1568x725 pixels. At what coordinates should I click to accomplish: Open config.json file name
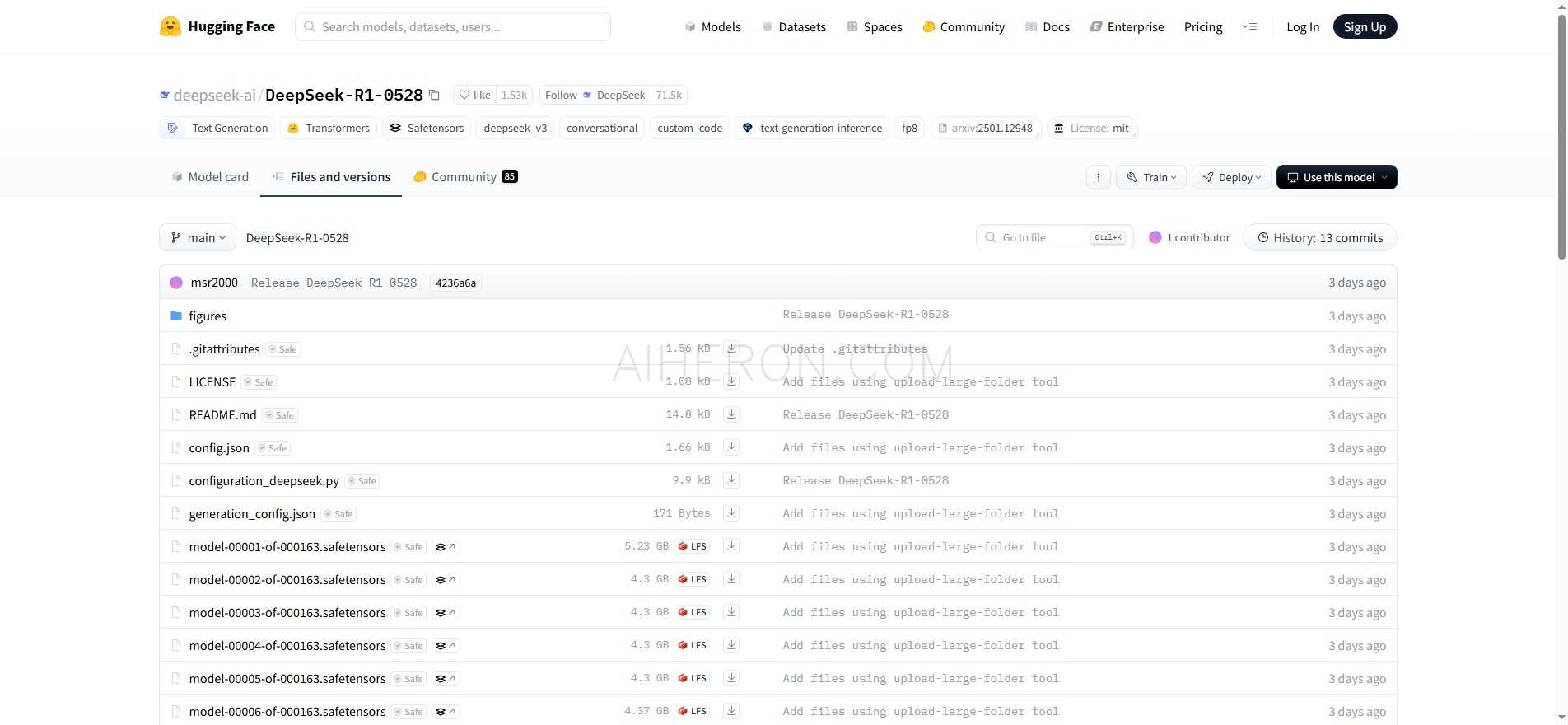tap(219, 448)
